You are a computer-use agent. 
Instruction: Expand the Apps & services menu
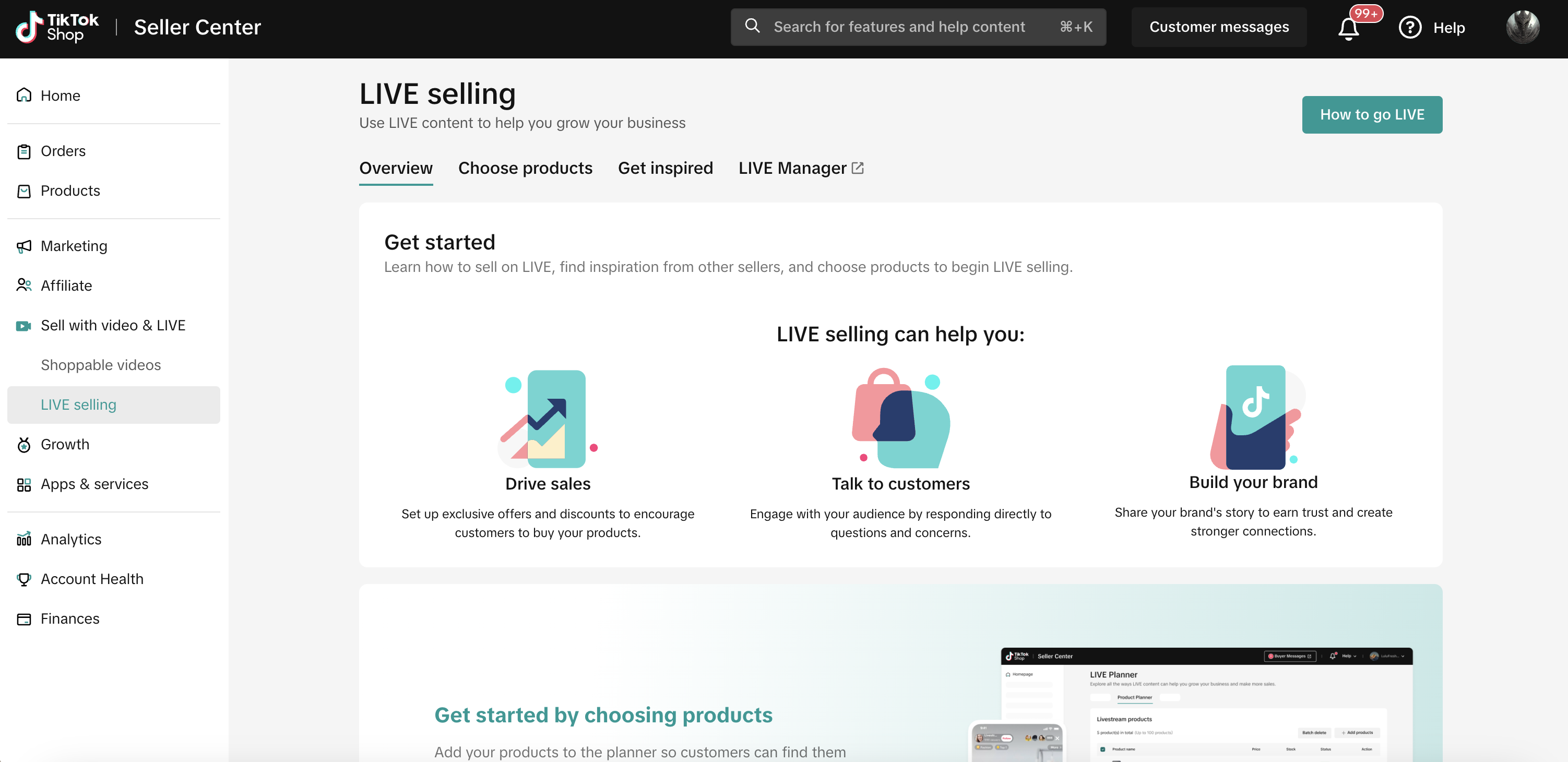[x=94, y=484]
